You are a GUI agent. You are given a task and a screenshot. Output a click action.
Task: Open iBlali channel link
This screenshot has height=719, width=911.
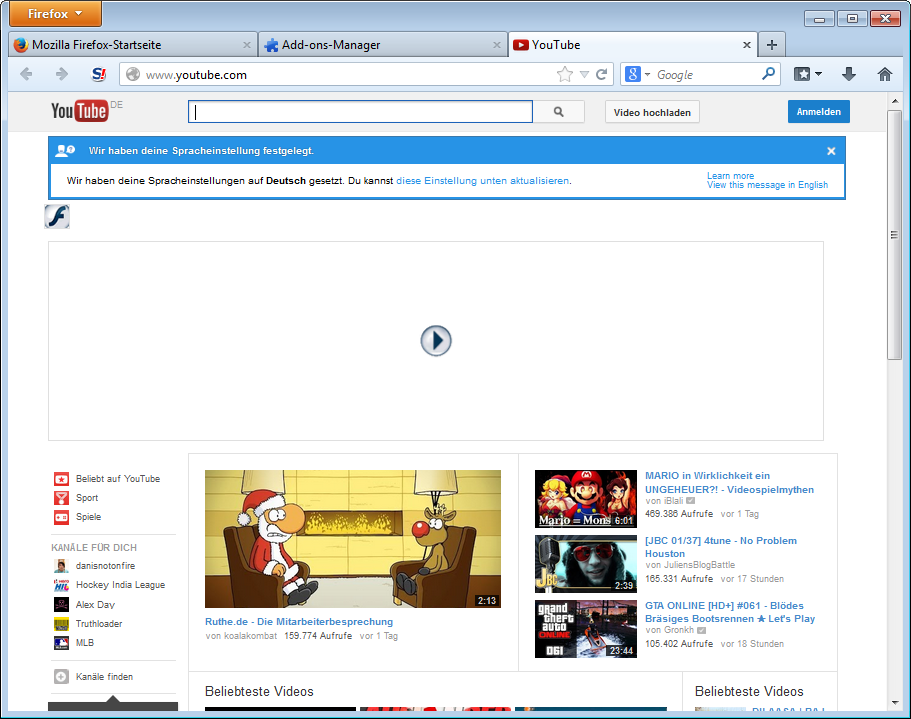pos(673,501)
